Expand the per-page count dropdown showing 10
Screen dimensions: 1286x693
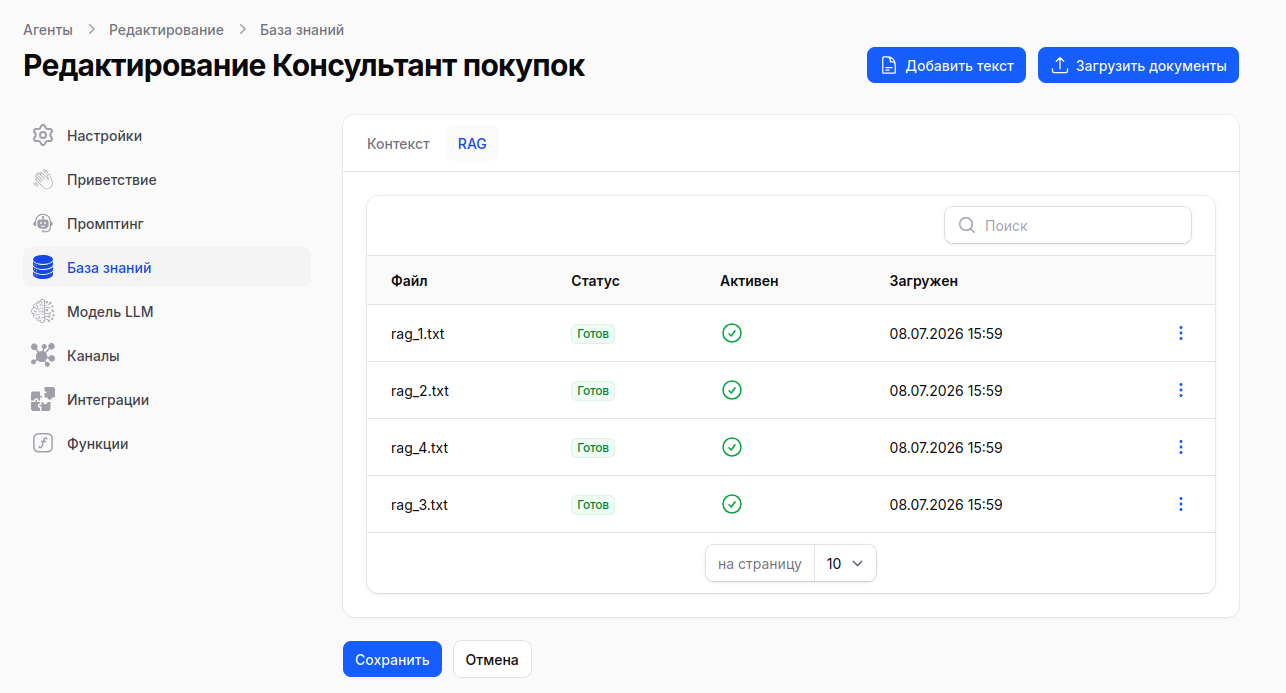click(845, 563)
